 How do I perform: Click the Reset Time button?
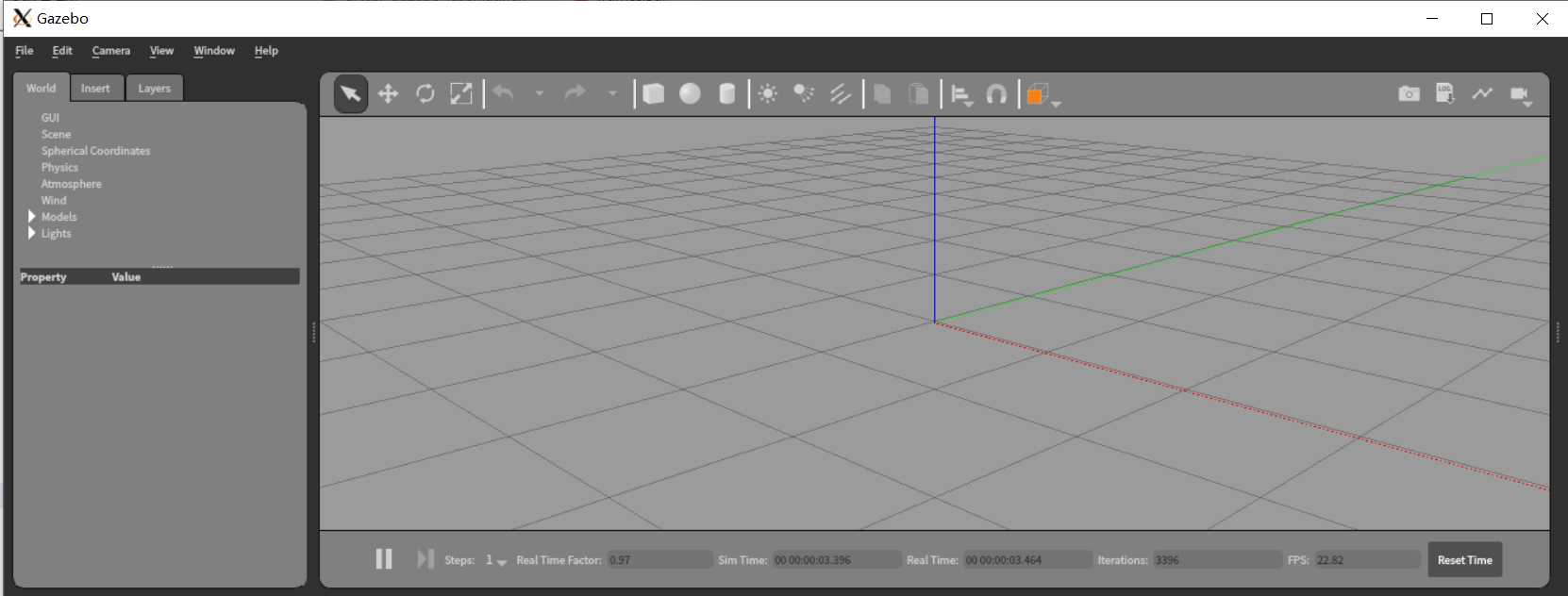[x=1464, y=560]
